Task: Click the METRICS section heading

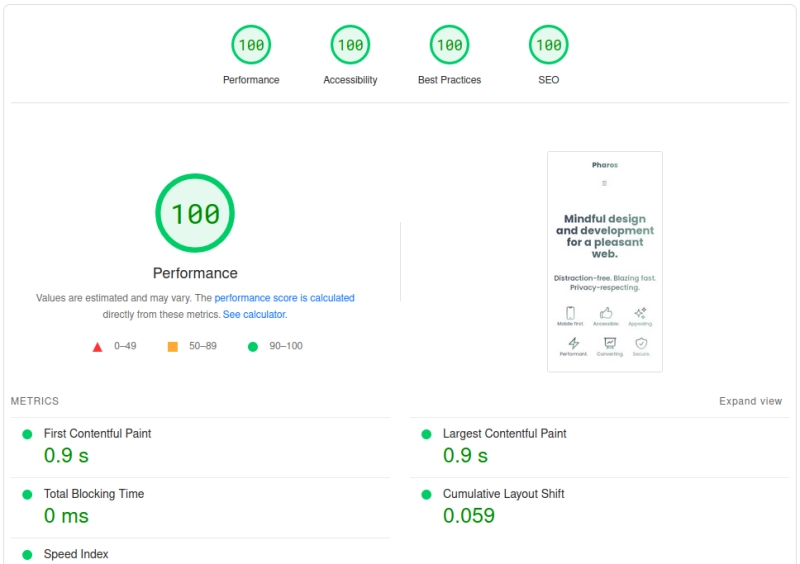Action: coord(35,401)
